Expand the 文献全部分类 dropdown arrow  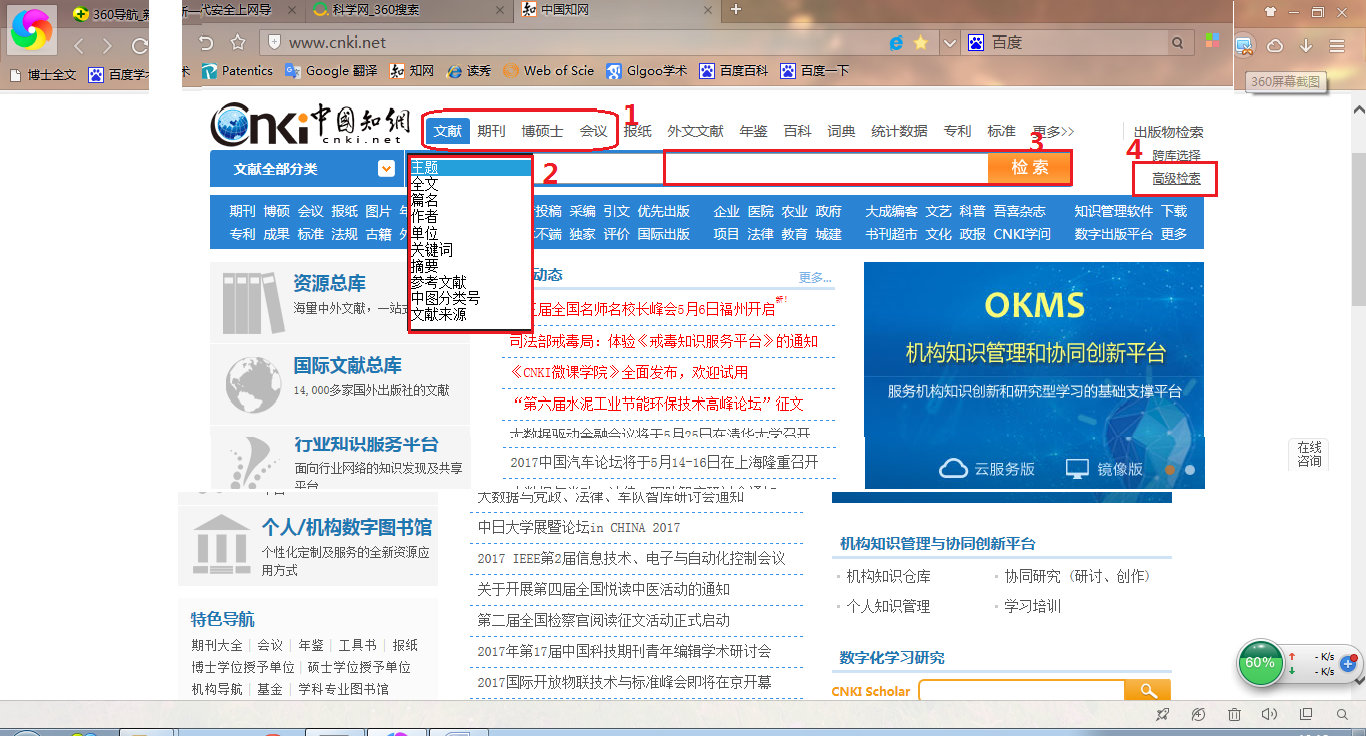click(x=386, y=169)
